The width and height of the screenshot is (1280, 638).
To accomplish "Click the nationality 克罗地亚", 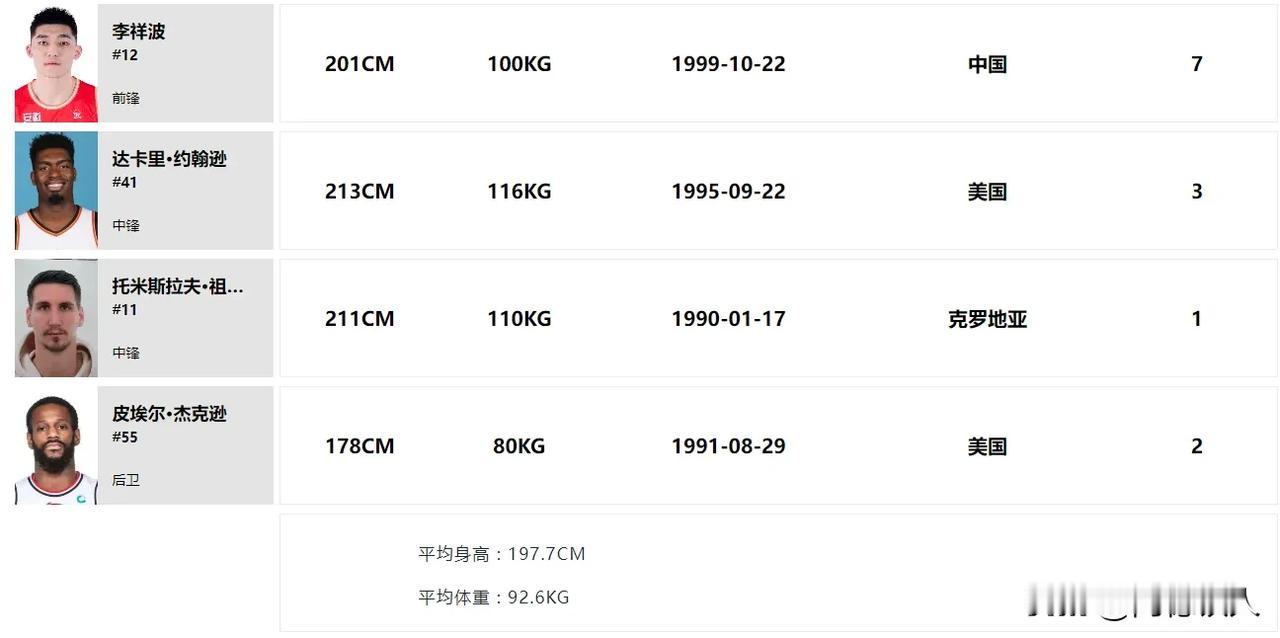I will coord(987,319).
